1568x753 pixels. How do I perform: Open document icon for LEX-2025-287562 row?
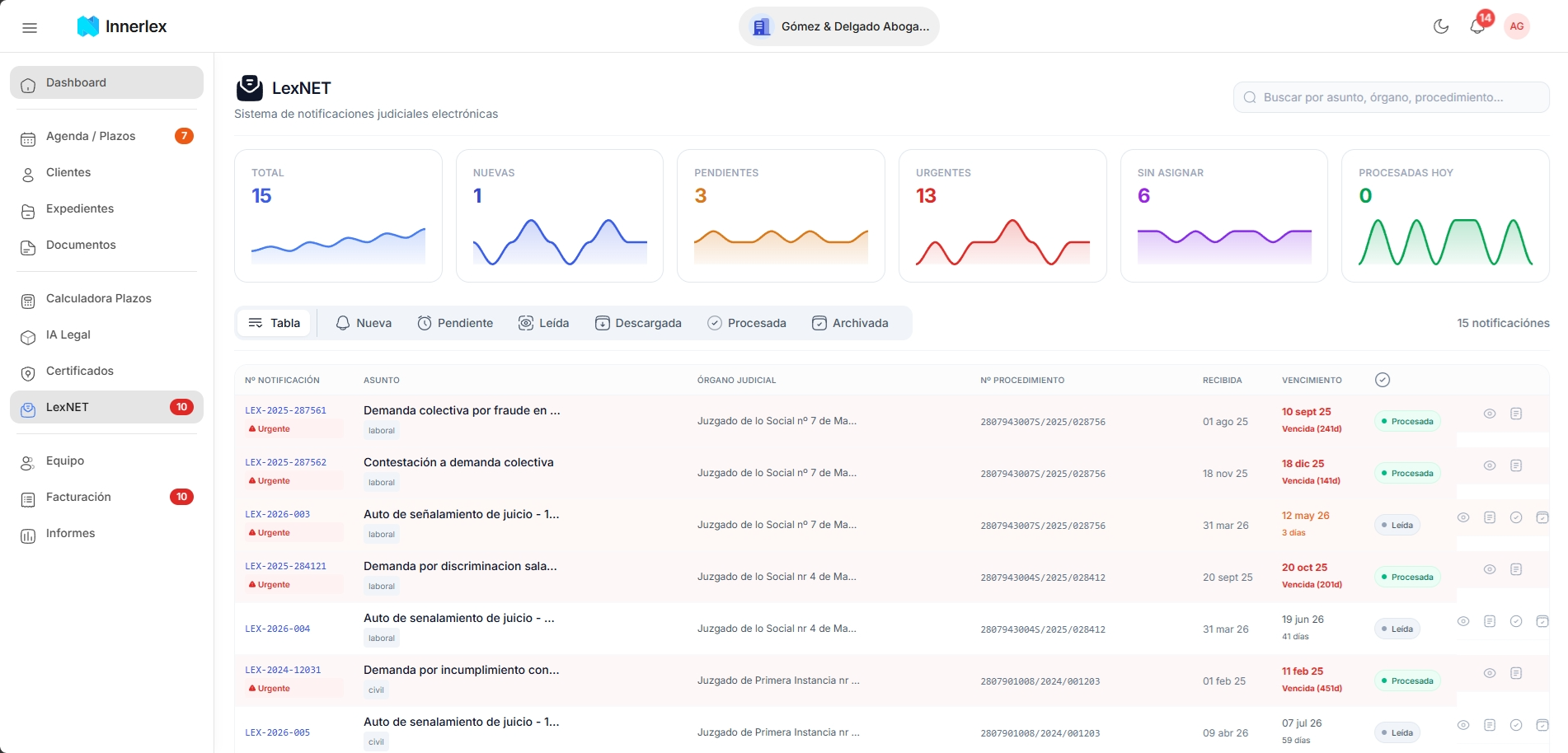(1516, 465)
